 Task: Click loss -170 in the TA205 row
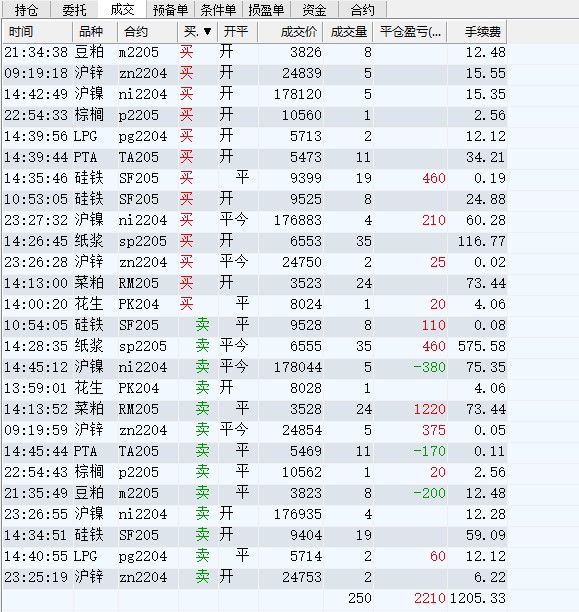click(x=429, y=451)
